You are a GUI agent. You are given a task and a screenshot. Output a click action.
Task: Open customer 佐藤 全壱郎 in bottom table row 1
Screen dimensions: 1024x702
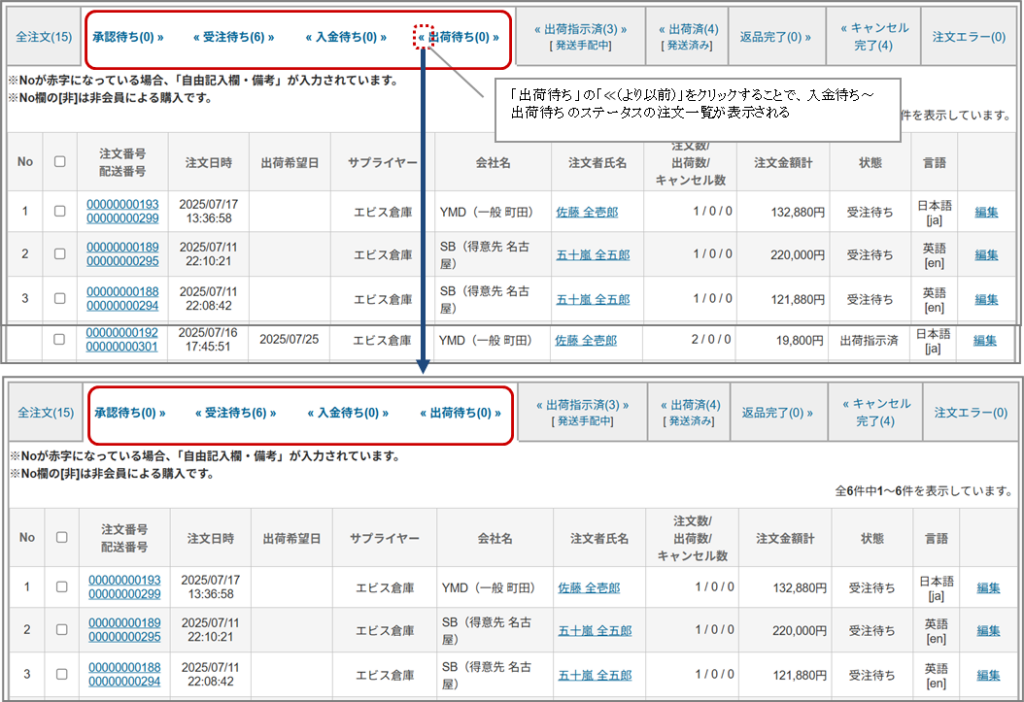click(x=589, y=587)
